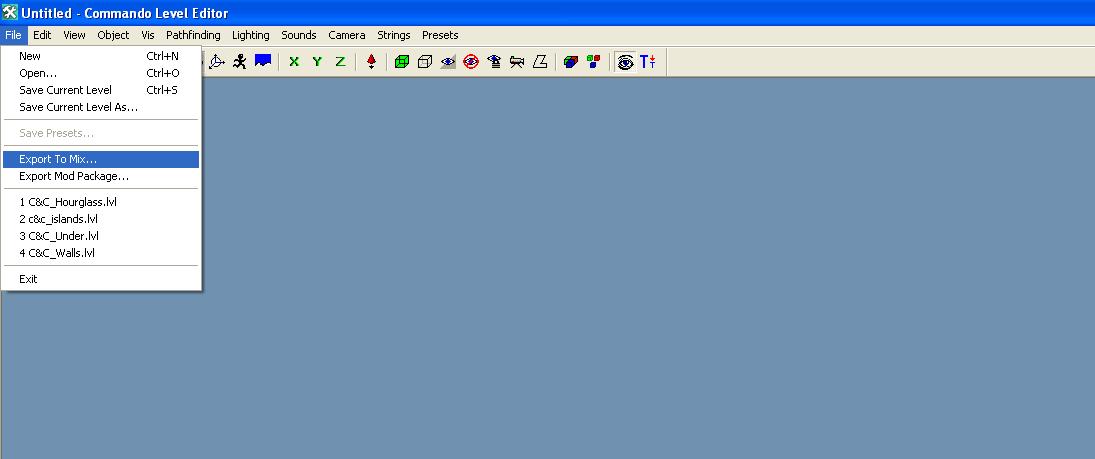
Task: Click the red crossed-out eye icon
Action: (x=471, y=62)
